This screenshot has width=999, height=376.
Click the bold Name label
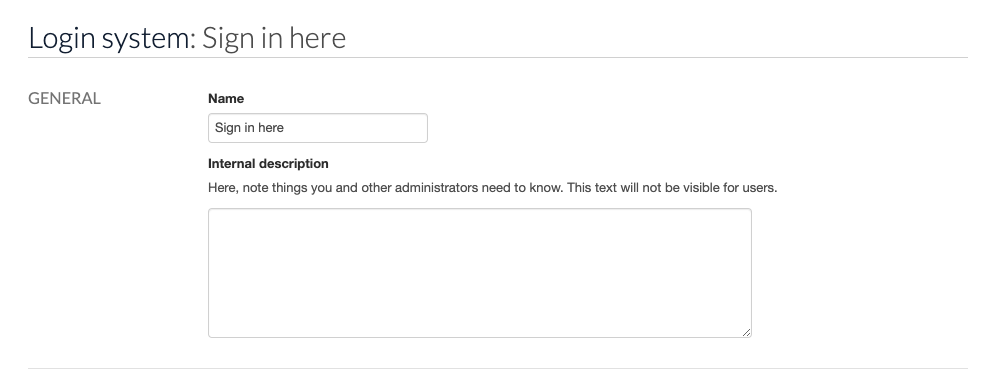pos(226,99)
